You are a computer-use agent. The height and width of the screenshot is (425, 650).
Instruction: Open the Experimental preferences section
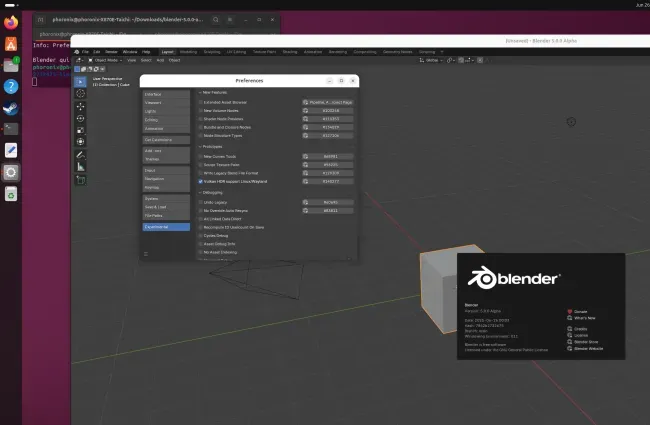point(166,227)
